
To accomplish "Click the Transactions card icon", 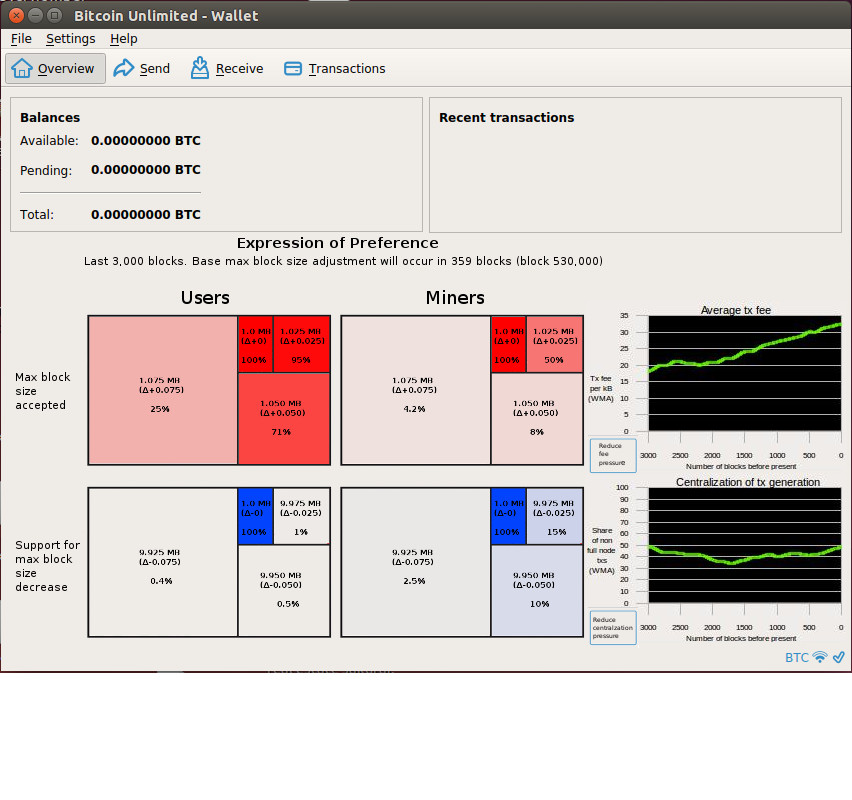I will [x=293, y=68].
